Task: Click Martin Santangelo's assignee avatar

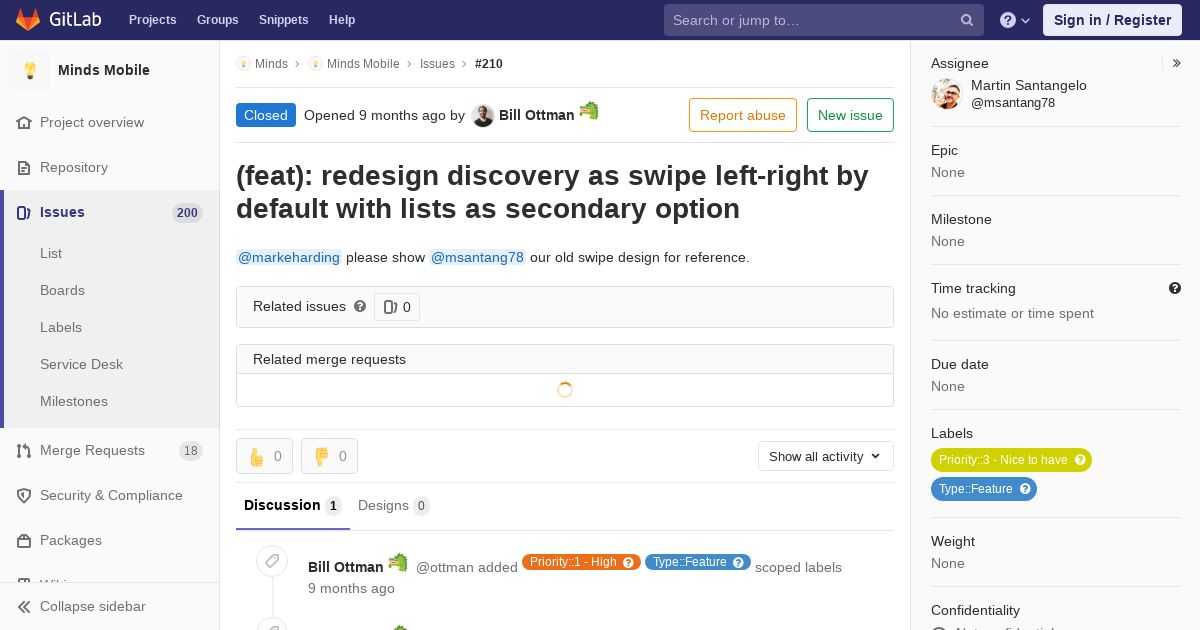Action: click(x=946, y=94)
